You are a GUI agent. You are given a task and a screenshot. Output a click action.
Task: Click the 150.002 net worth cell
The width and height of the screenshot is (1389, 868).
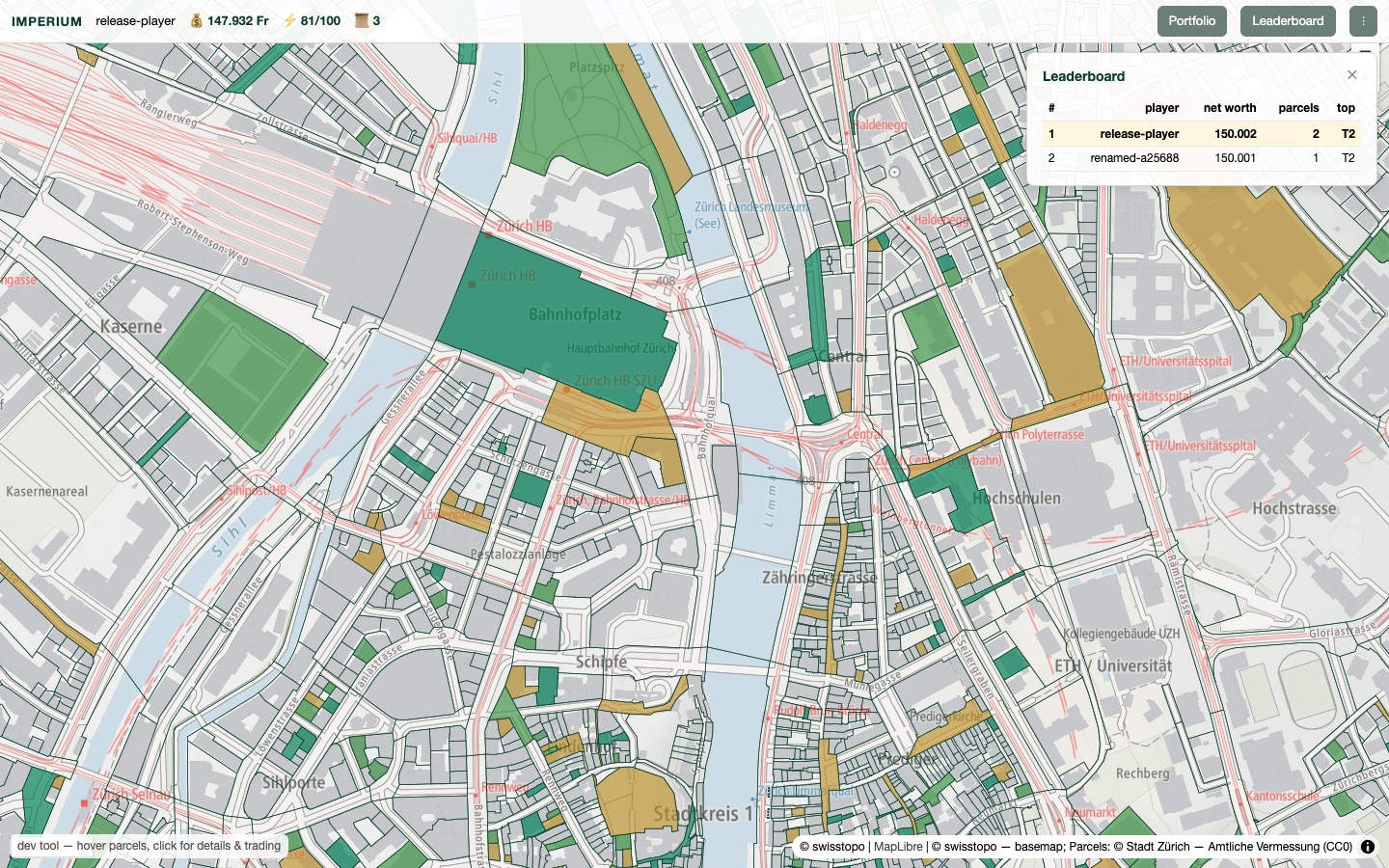1236,134
